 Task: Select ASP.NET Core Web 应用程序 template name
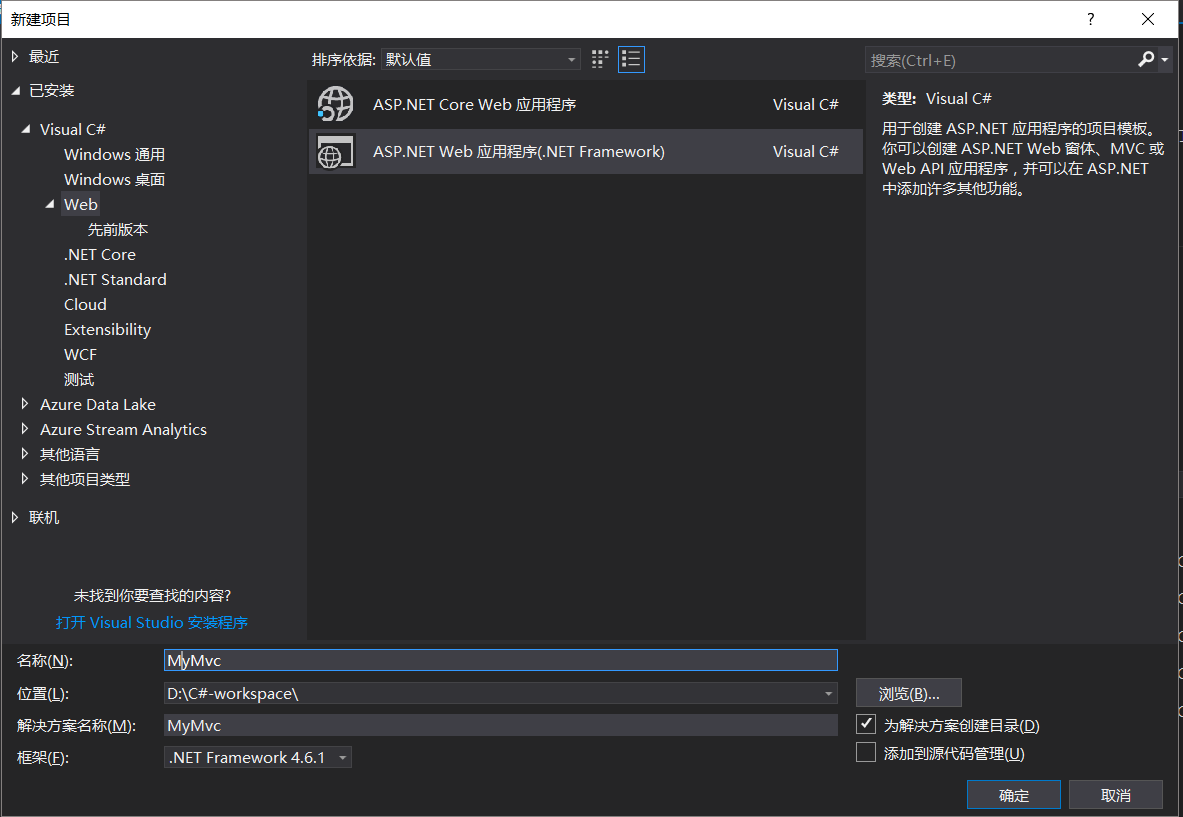click(475, 104)
